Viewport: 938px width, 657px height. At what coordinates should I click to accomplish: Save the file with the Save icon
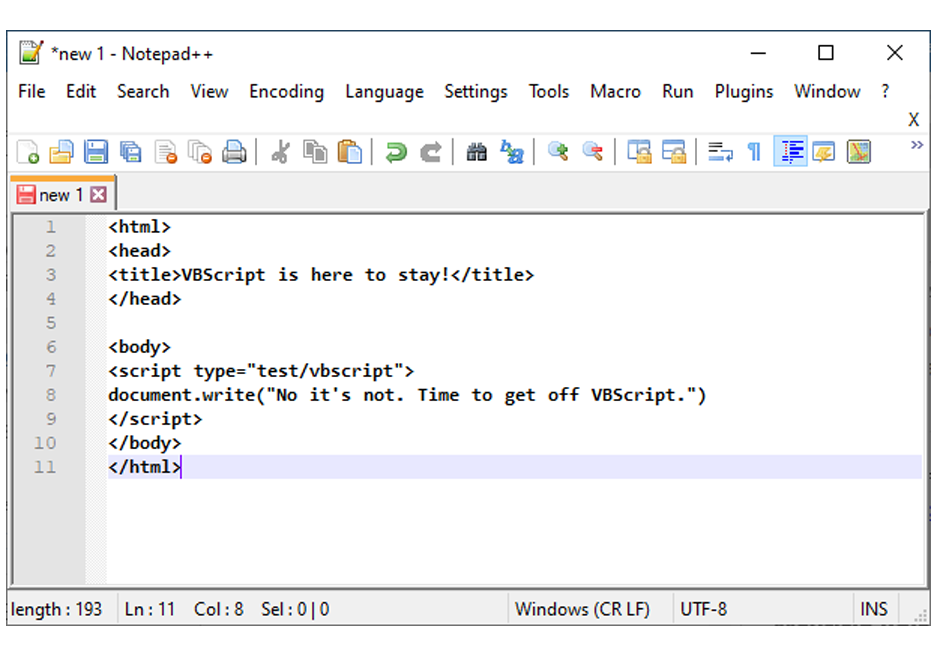point(96,152)
